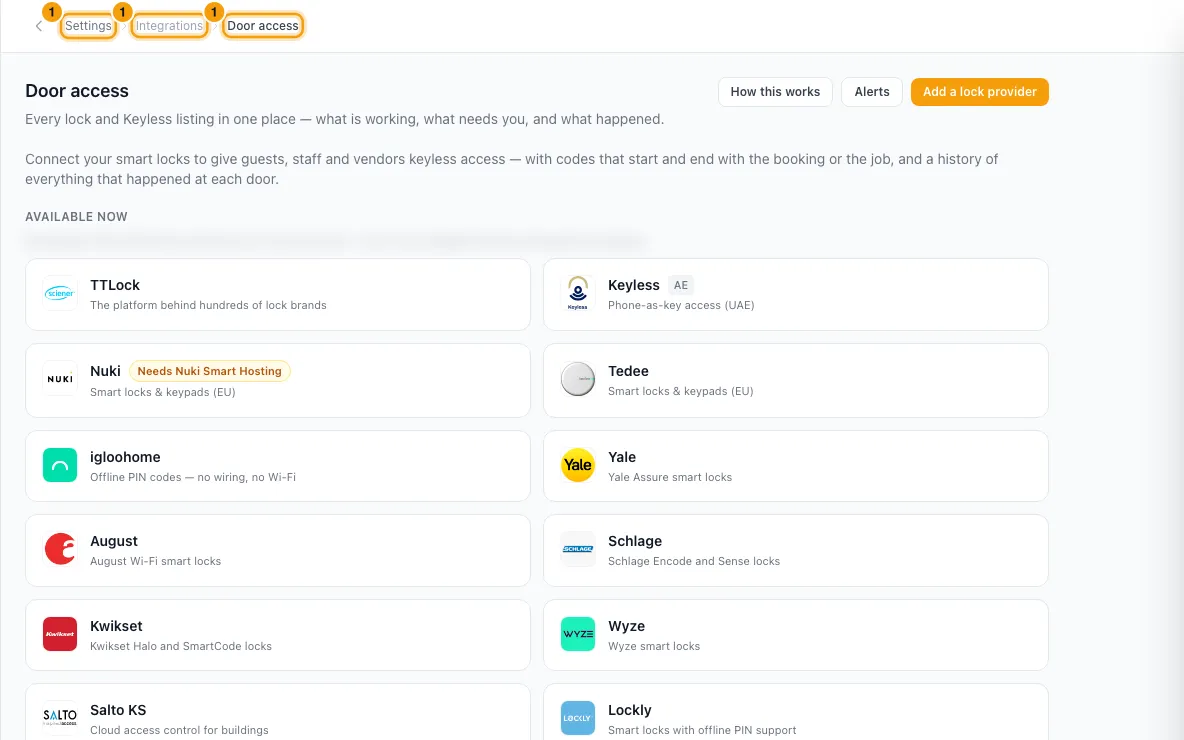This screenshot has height=740, width=1184.
Task: Open the Alerts button
Action: [871, 92]
